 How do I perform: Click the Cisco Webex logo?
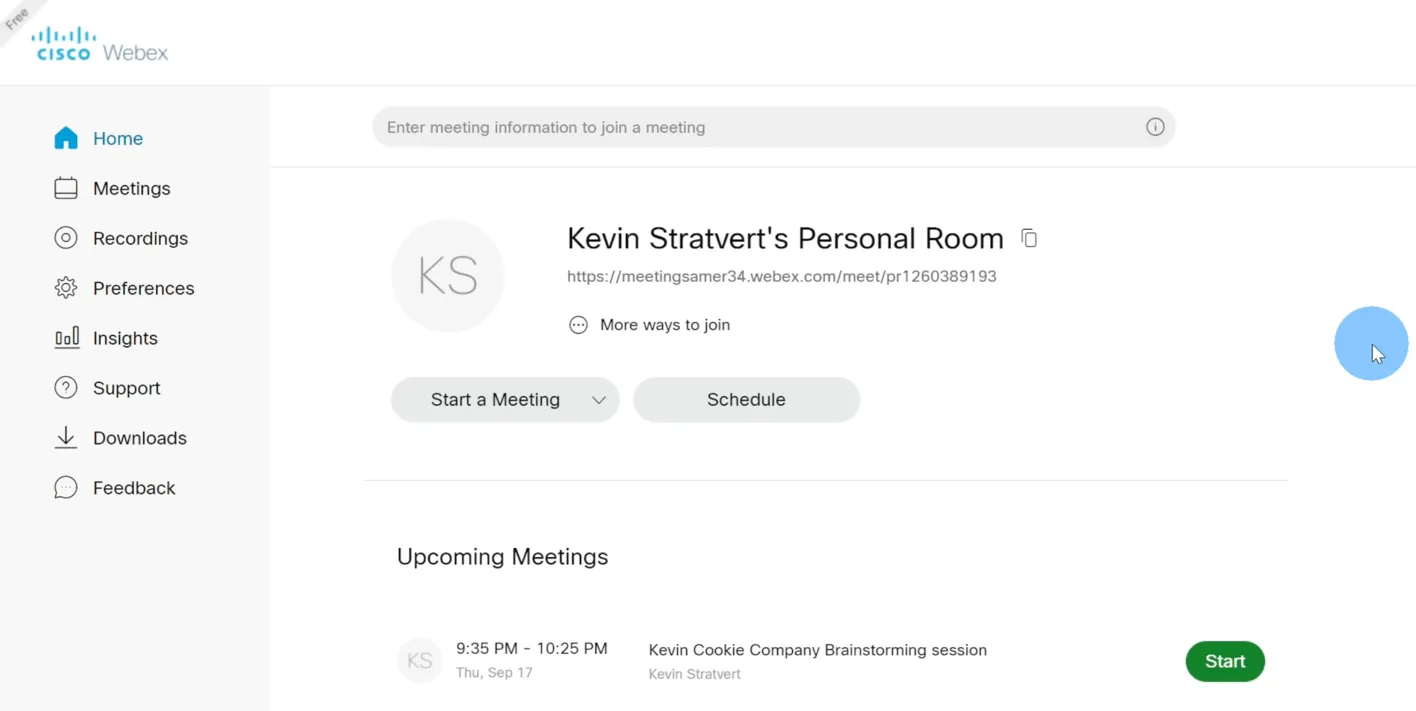(x=101, y=46)
